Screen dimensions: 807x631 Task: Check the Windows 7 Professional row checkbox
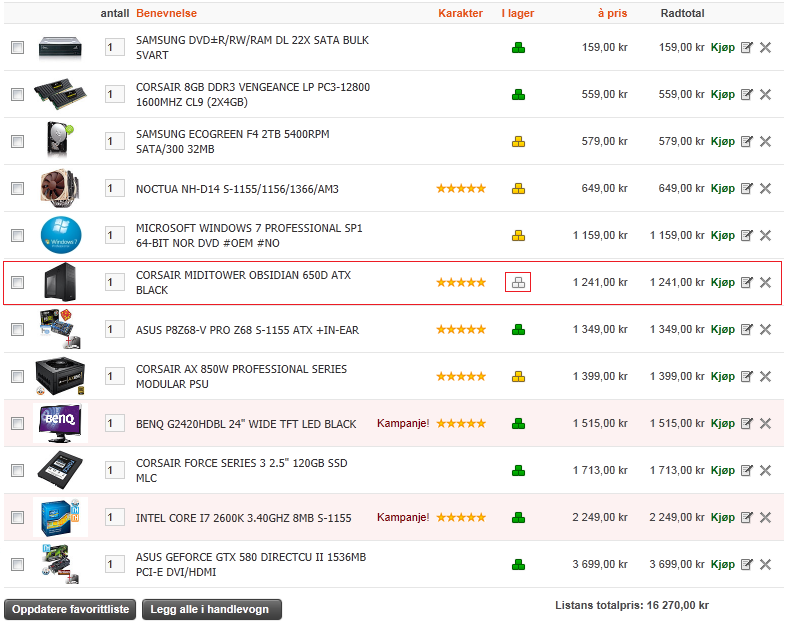pos(17,236)
